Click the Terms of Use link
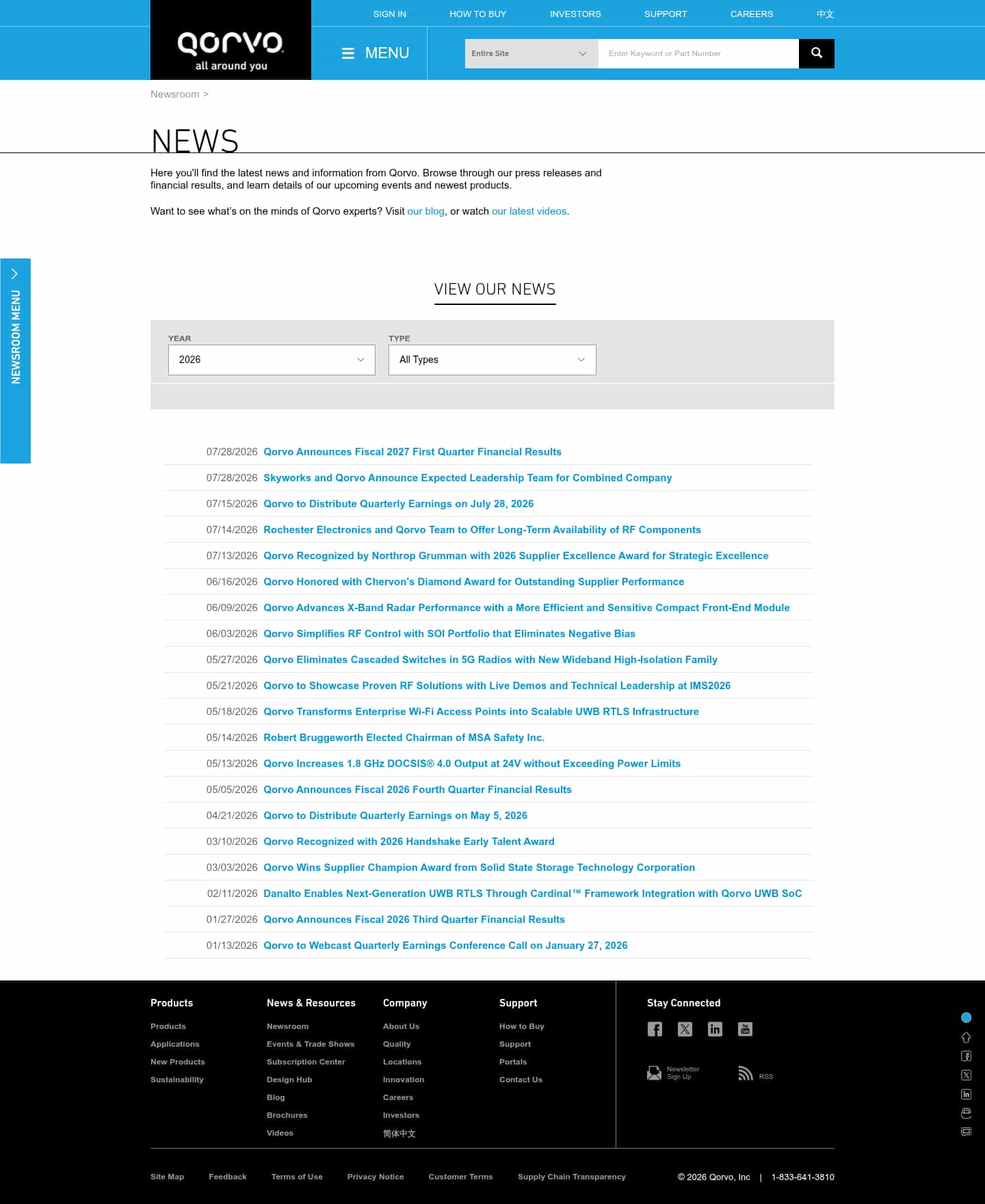 [x=297, y=1177]
